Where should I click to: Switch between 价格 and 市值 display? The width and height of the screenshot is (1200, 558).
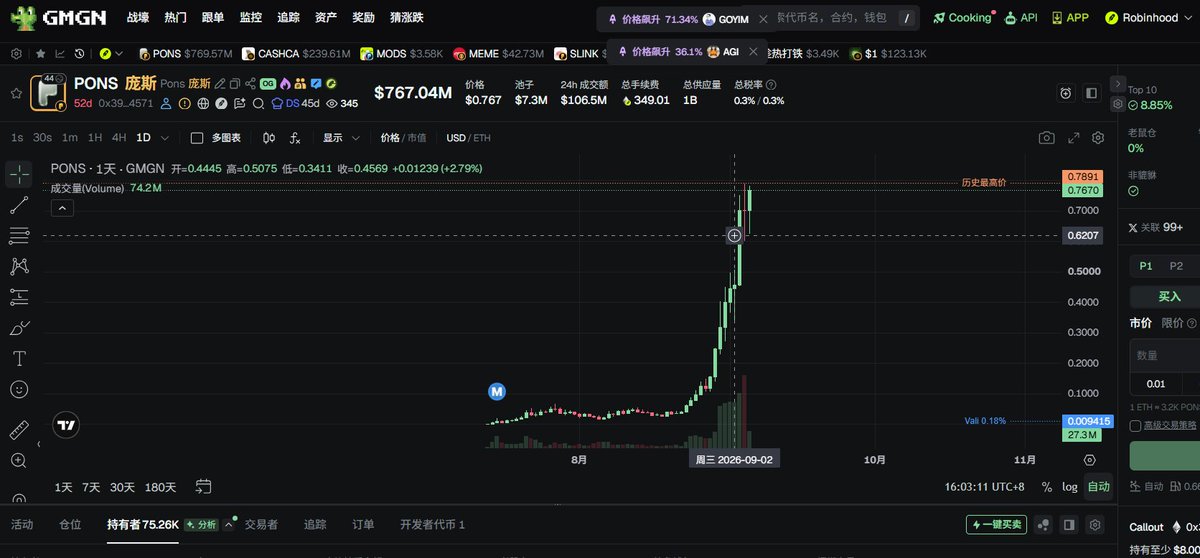pyautogui.click(x=403, y=138)
